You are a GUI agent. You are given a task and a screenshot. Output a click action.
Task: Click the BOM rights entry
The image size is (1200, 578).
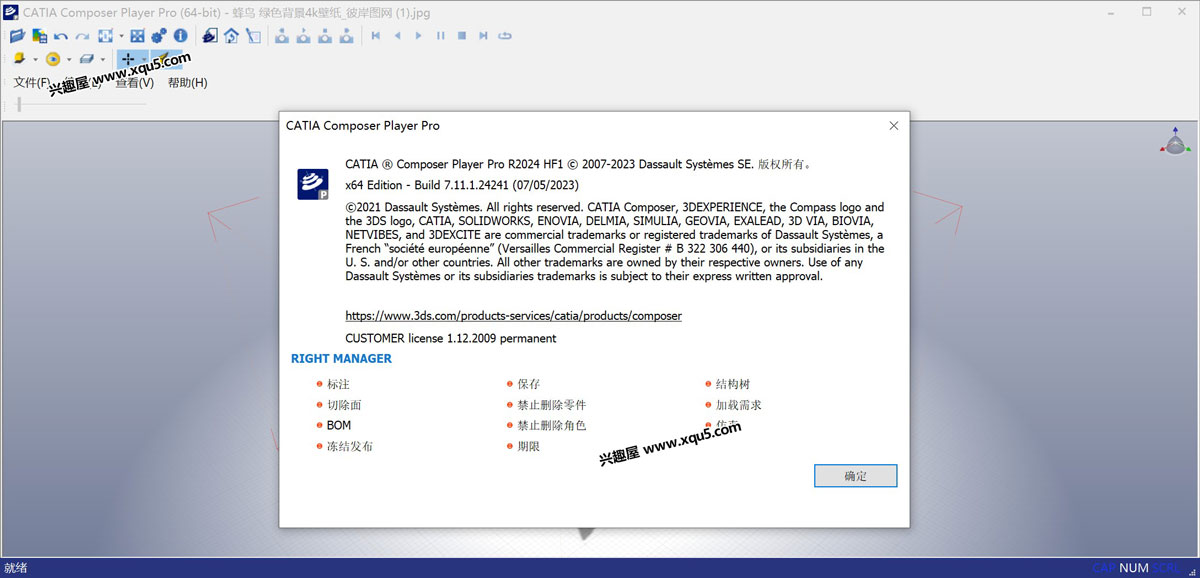pyautogui.click(x=339, y=425)
